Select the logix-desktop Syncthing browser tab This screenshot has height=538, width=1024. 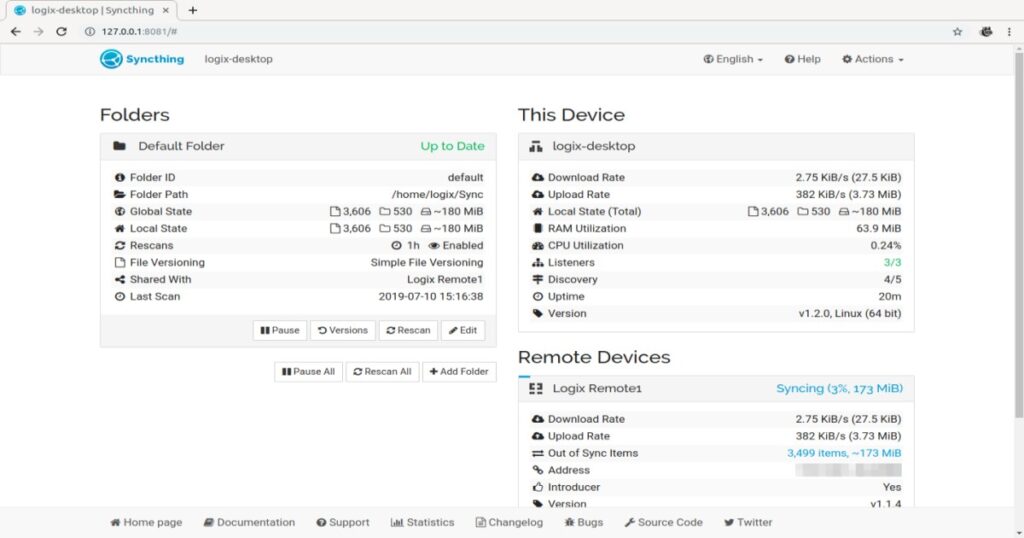pos(90,10)
